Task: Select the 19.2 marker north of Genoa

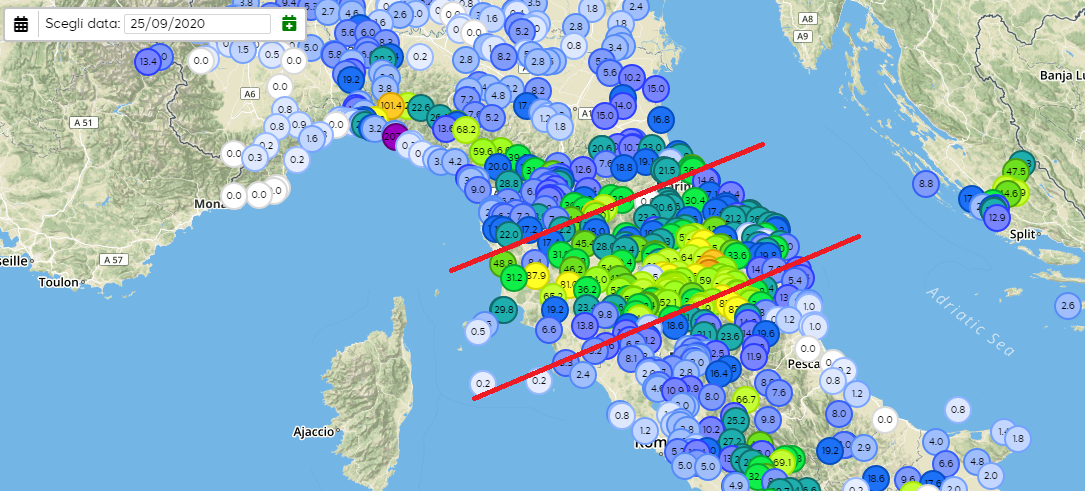Action: (x=351, y=78)
